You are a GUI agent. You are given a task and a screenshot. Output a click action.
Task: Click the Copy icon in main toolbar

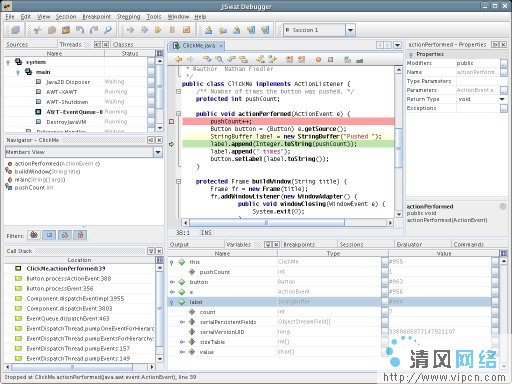coord(52,30)
